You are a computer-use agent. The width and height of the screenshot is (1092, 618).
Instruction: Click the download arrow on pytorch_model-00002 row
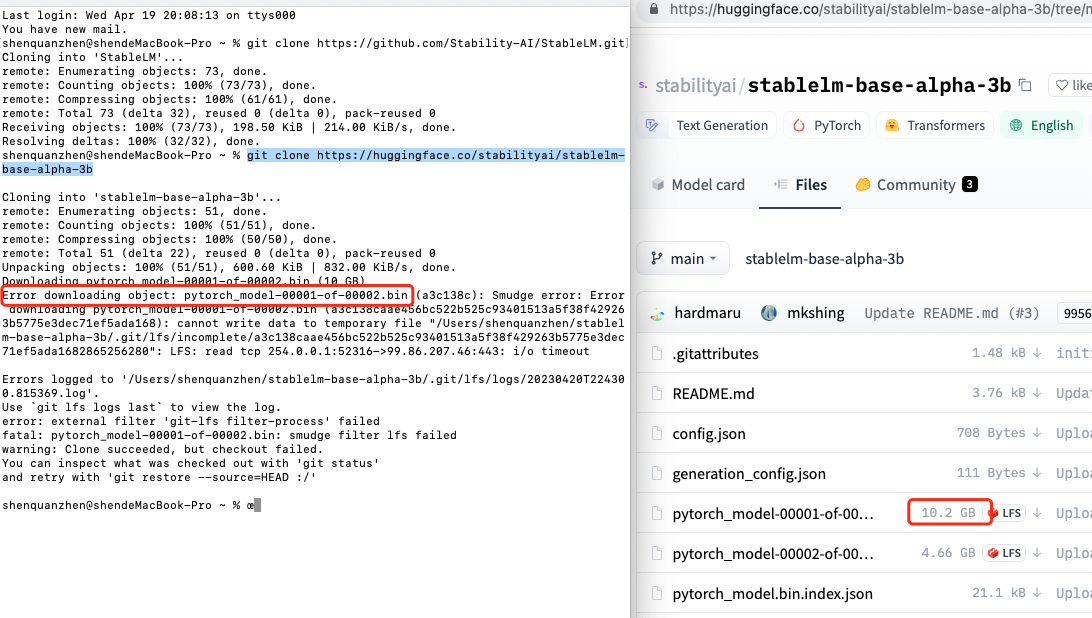pyautogui.click(x=1037, y=553)
